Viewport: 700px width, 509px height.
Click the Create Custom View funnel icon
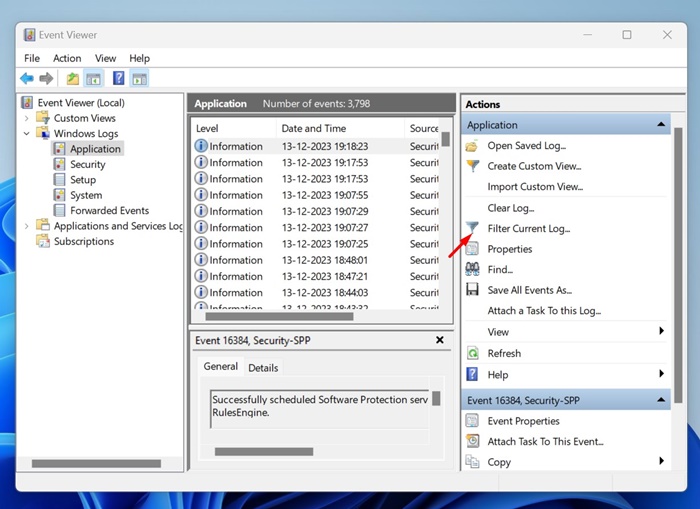pyautogui.click(x=472, y=166)
